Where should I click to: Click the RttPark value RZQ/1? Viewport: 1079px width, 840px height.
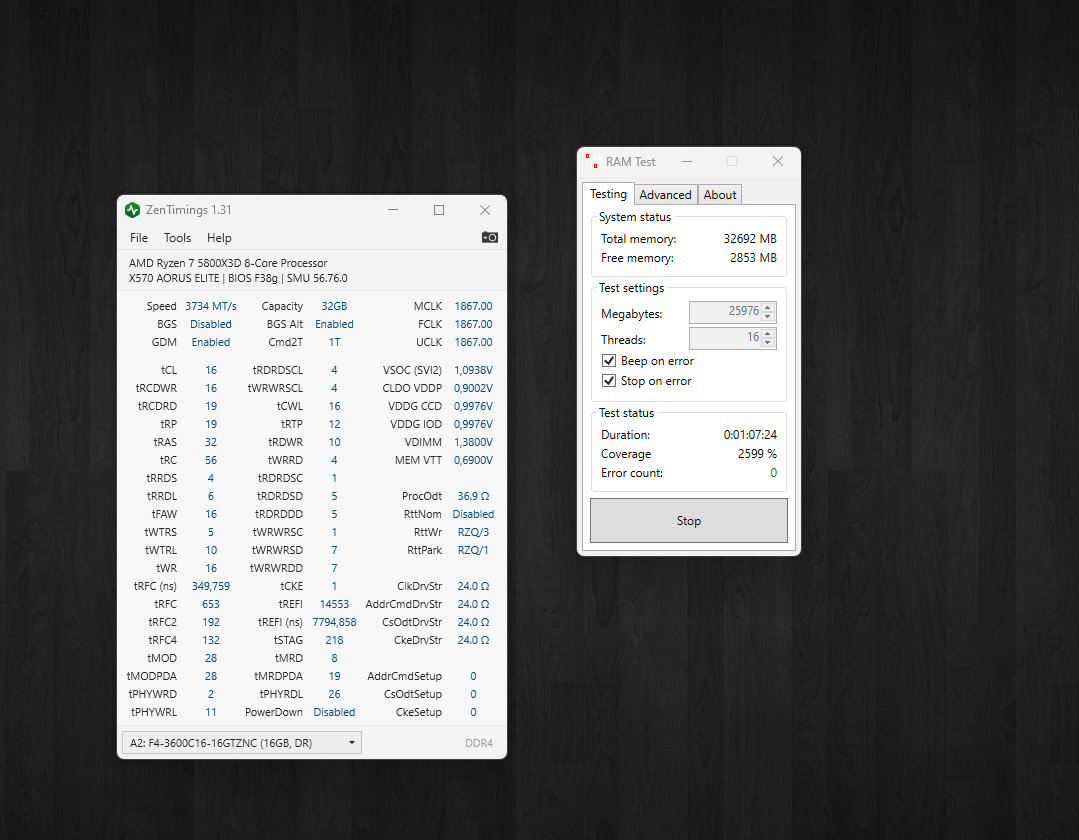coord(473,550)
